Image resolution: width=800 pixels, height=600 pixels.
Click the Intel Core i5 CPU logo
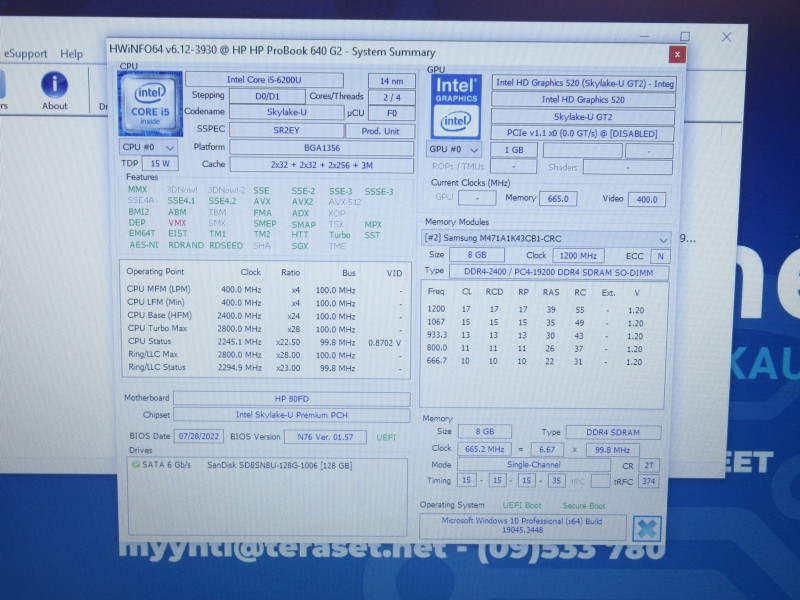150,104
